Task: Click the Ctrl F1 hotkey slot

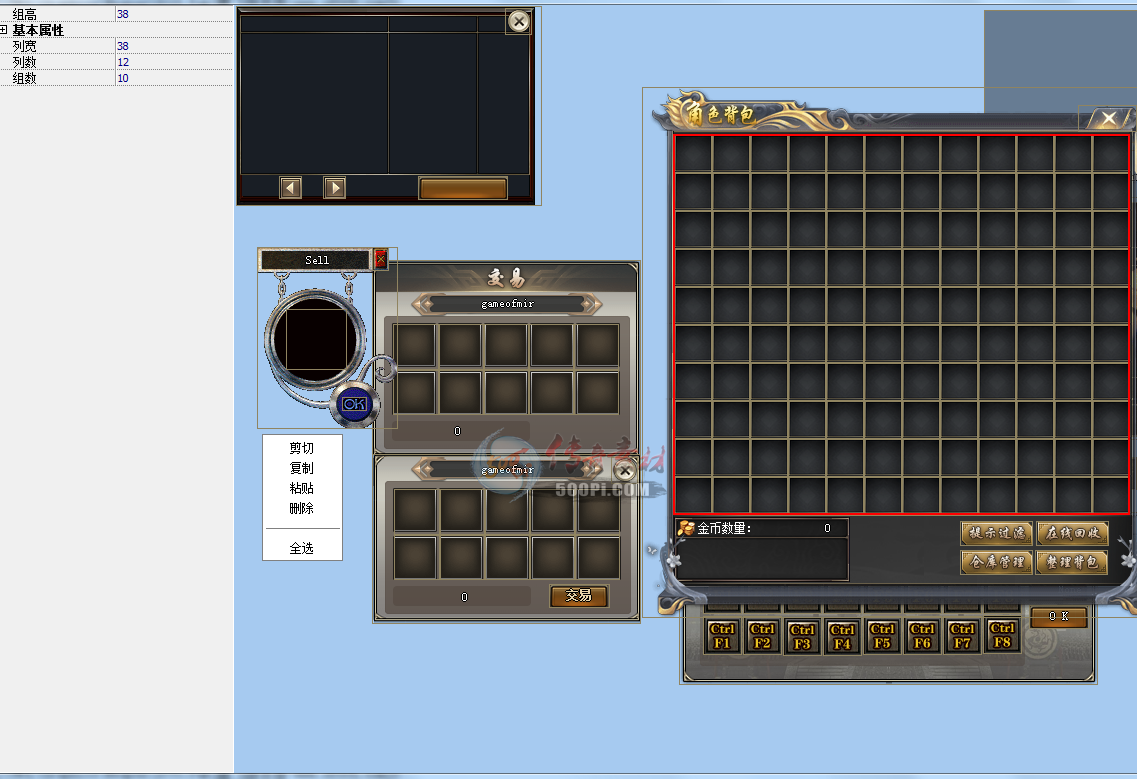Action: point(722,635)
